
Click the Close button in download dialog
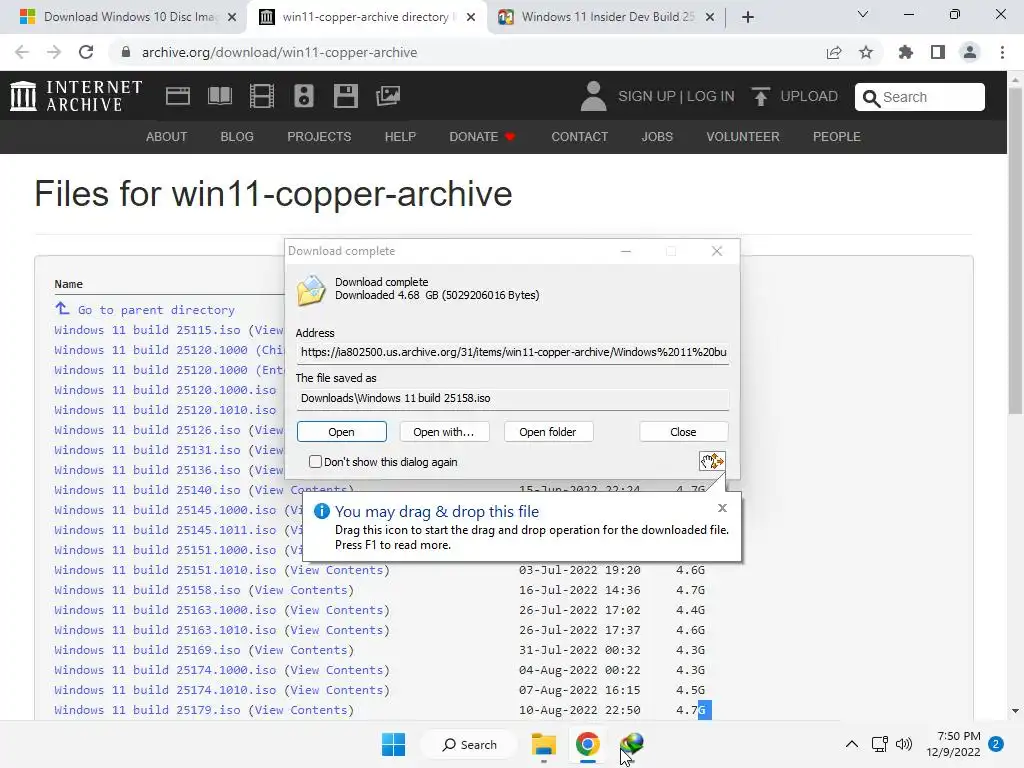pyautogui.click(x=683, y=432)
